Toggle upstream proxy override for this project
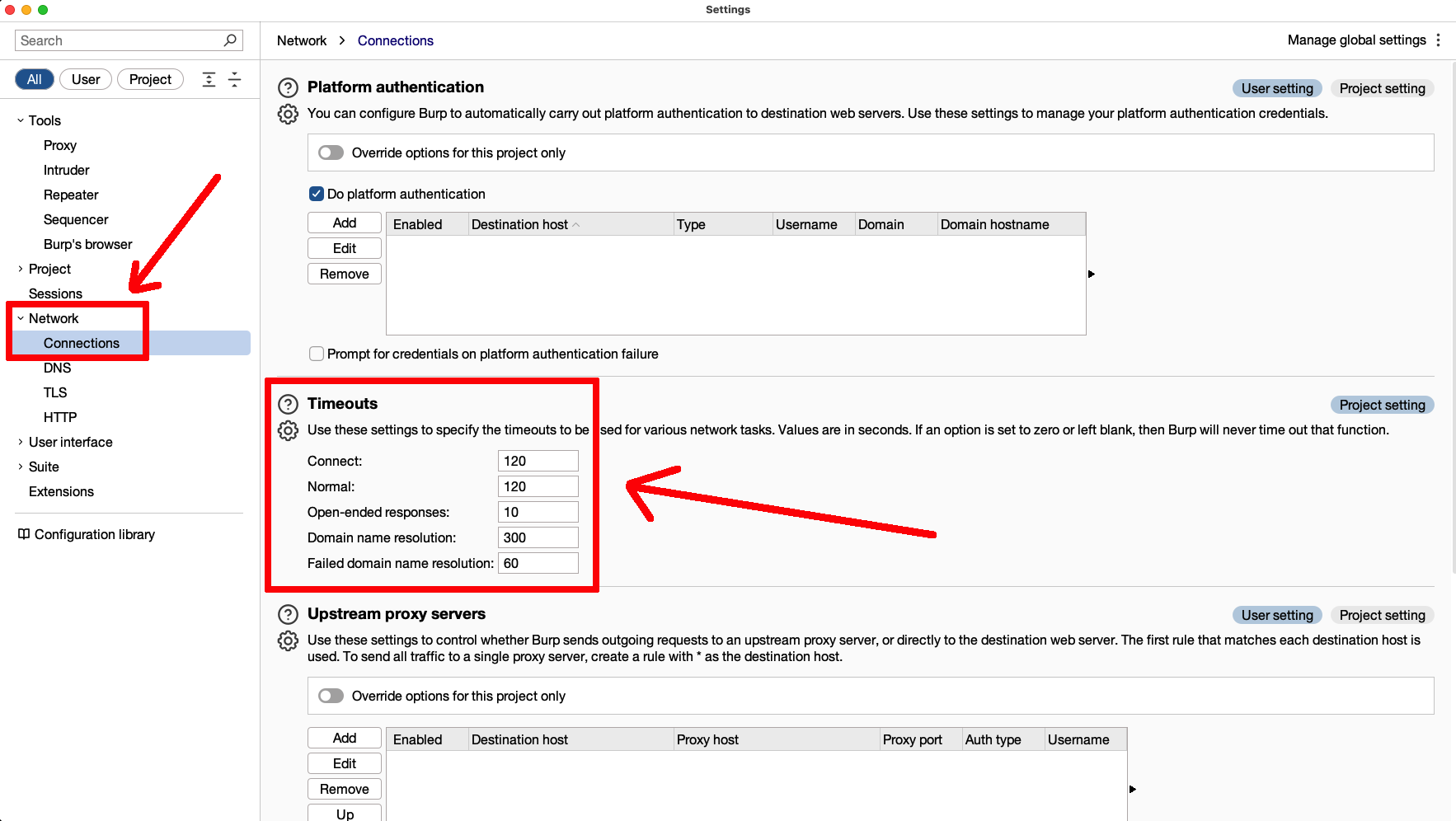Viewport: 1456px width, 821px height. point(331,696)
